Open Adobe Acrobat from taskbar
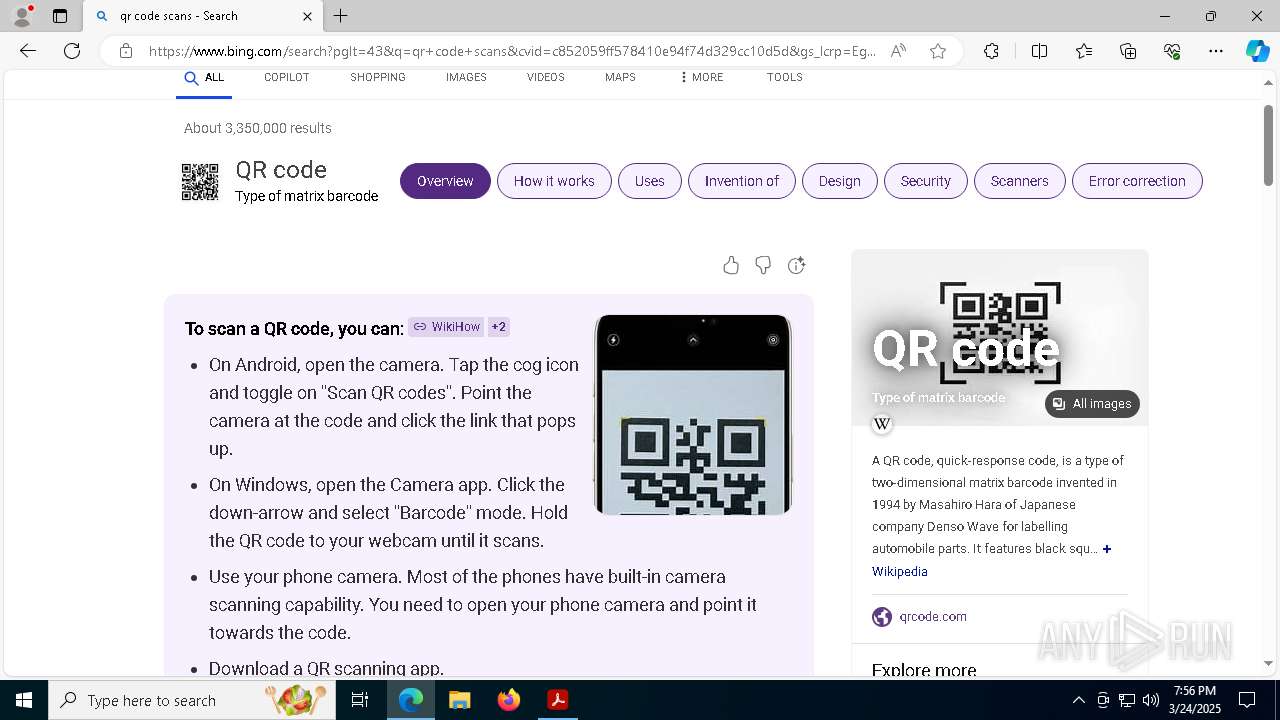The width and height of the screenshot is (1280, 720). coord(558,700)
